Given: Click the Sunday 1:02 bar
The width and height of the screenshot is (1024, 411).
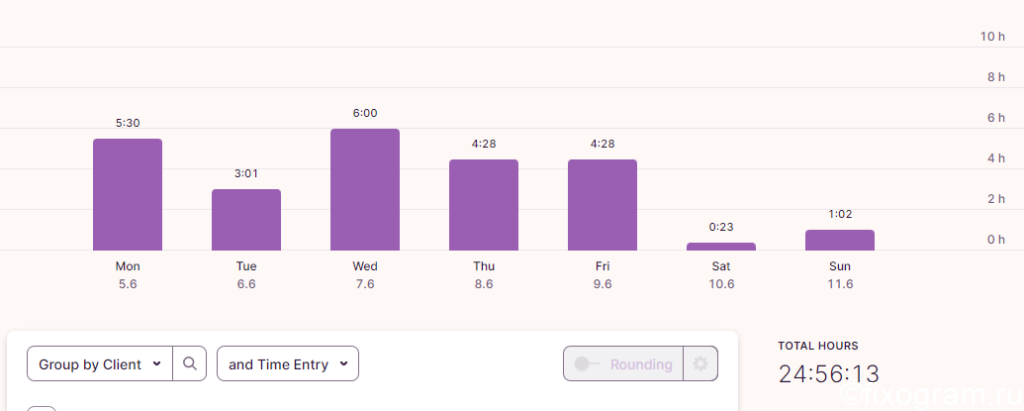Looking at the screenshot, I should coord(840,240).
